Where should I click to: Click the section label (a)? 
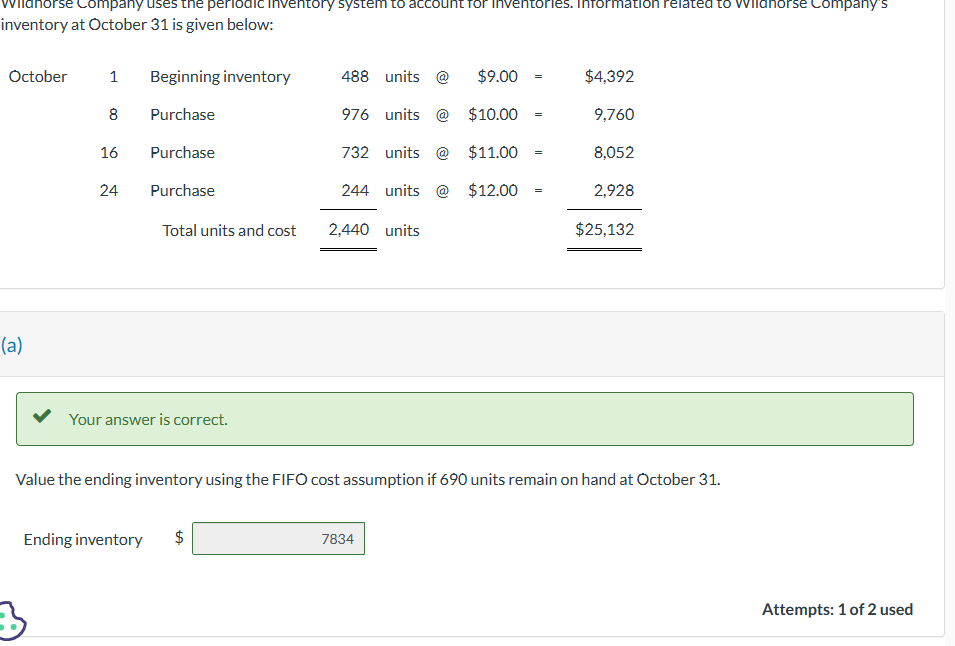tap(10, 344)
